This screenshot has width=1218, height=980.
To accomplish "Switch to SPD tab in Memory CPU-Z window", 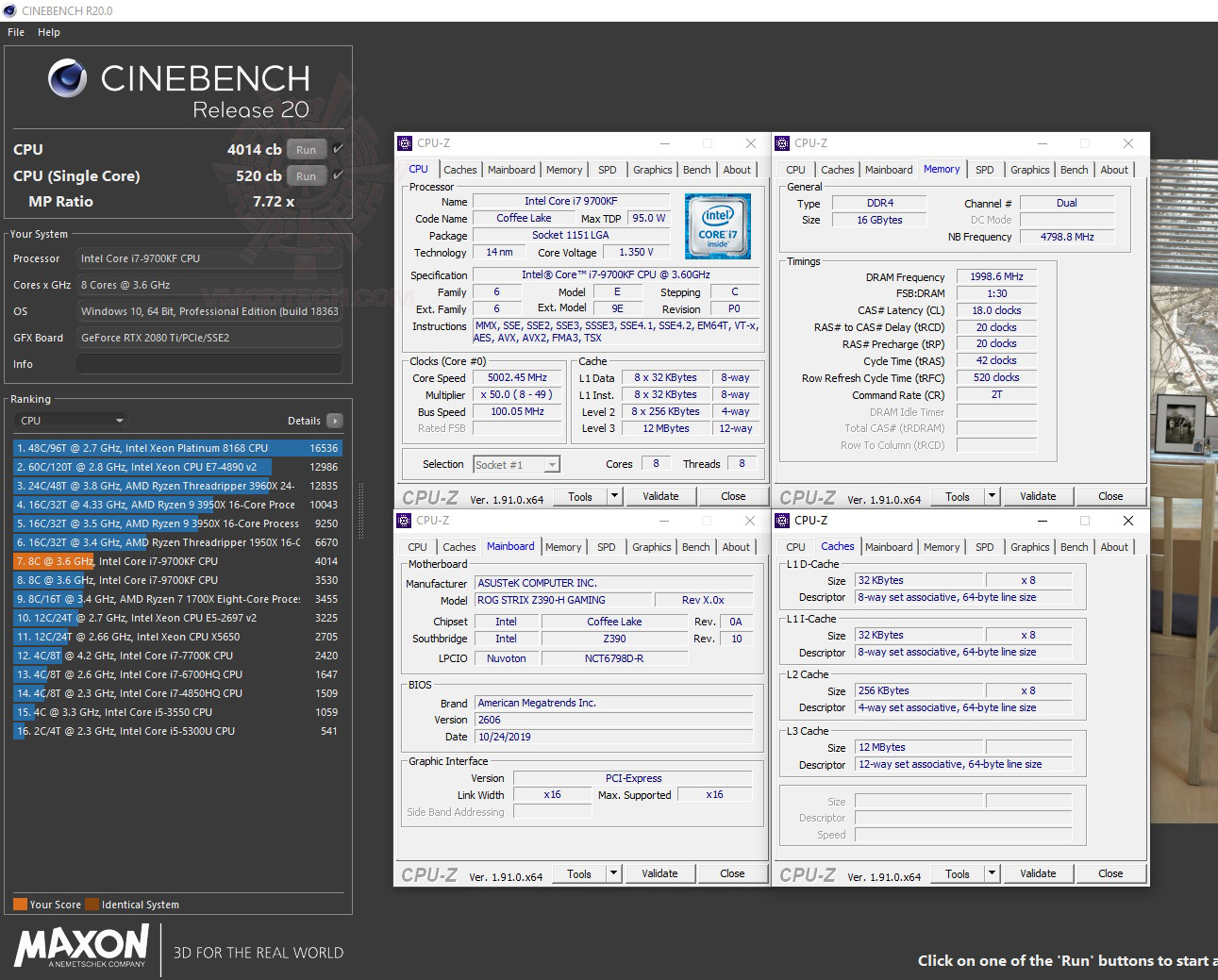I will coord(985,170).
